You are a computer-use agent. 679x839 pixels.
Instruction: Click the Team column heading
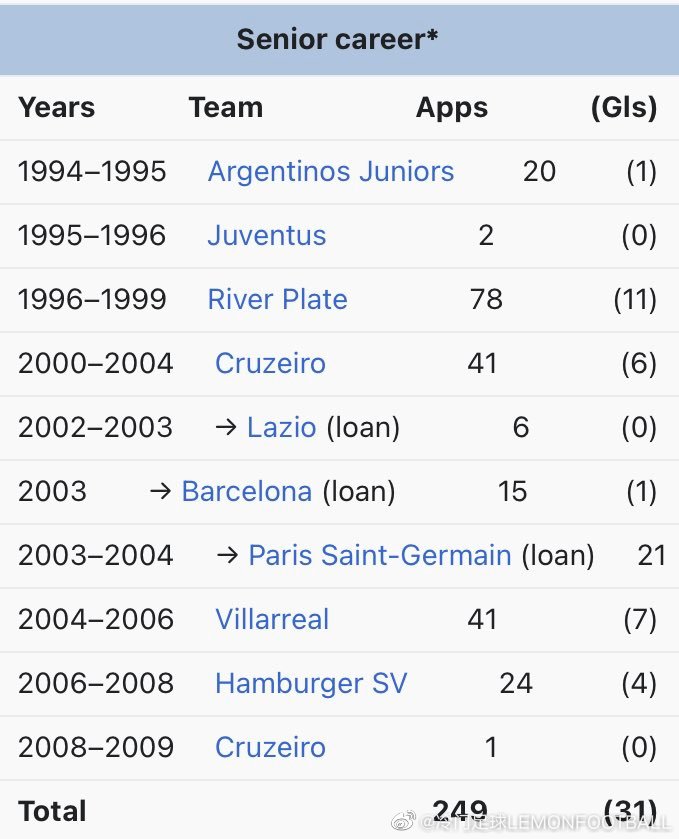226,107
